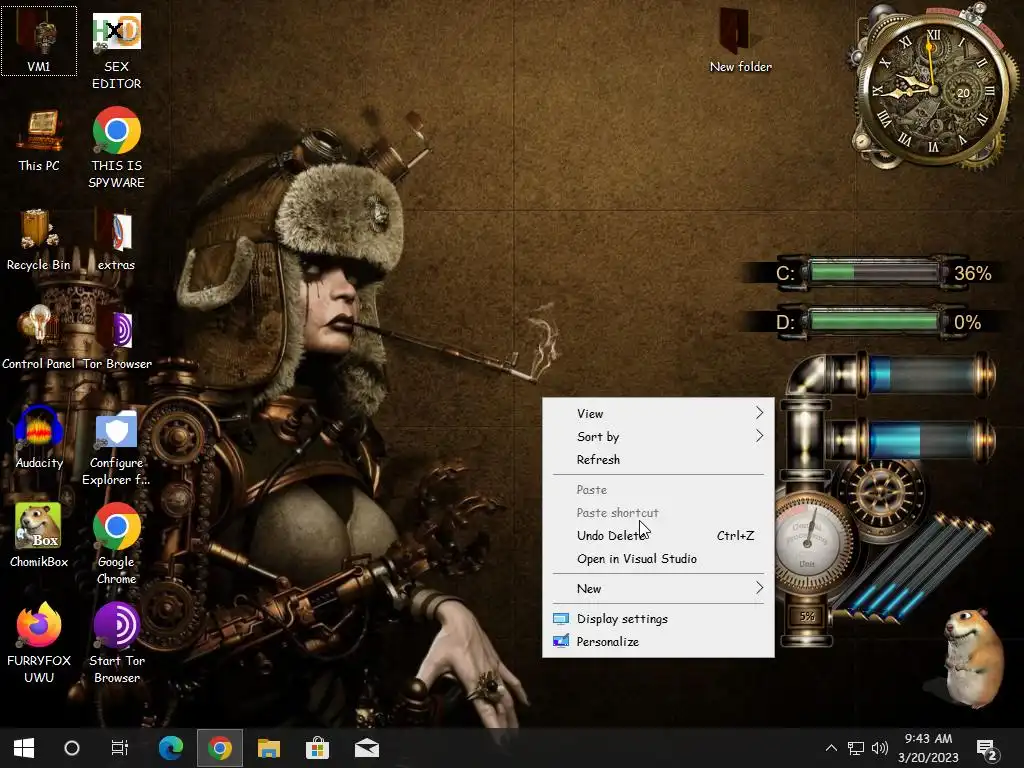Select the VM1 desktop icon
The width and height of the screenshot is (1024, 768).
pos(39,41)
